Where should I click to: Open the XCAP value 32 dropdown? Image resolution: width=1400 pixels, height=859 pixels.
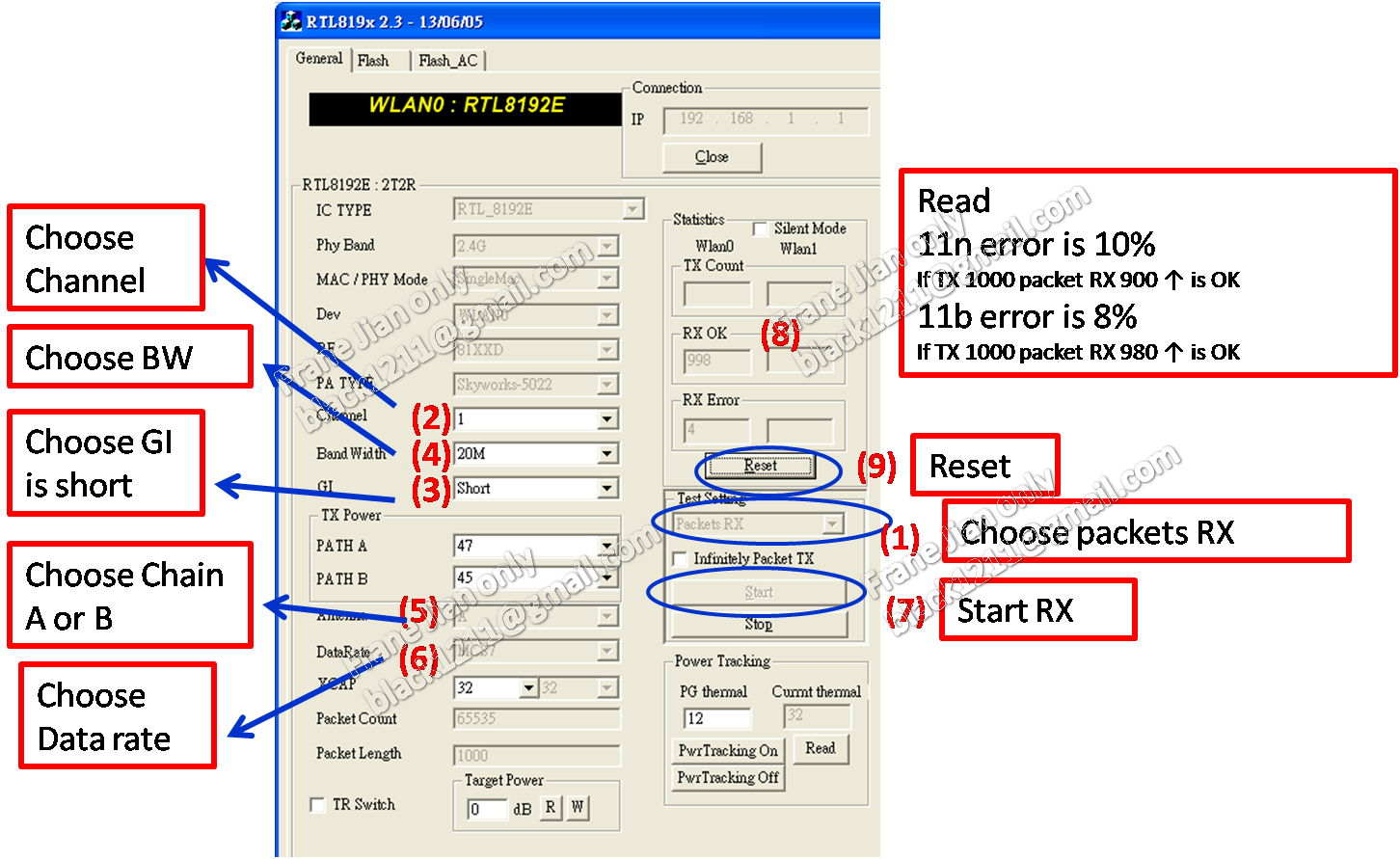click(528, 688)
